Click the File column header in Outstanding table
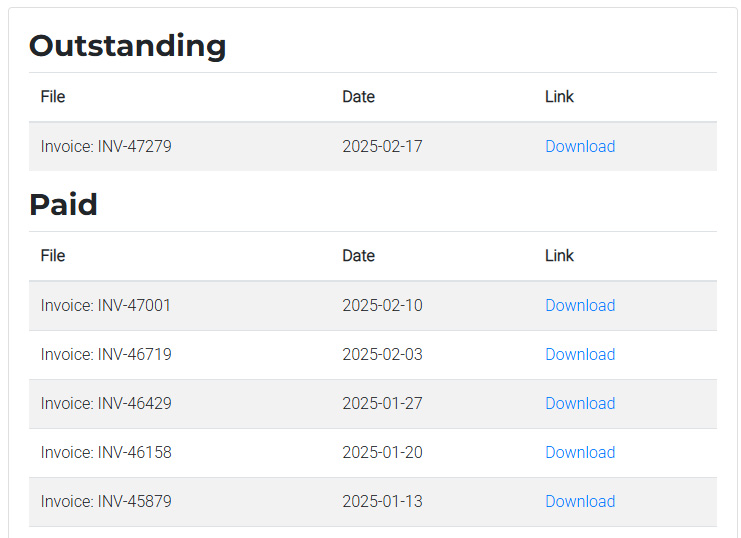The image size is (741, 538). 53,97
